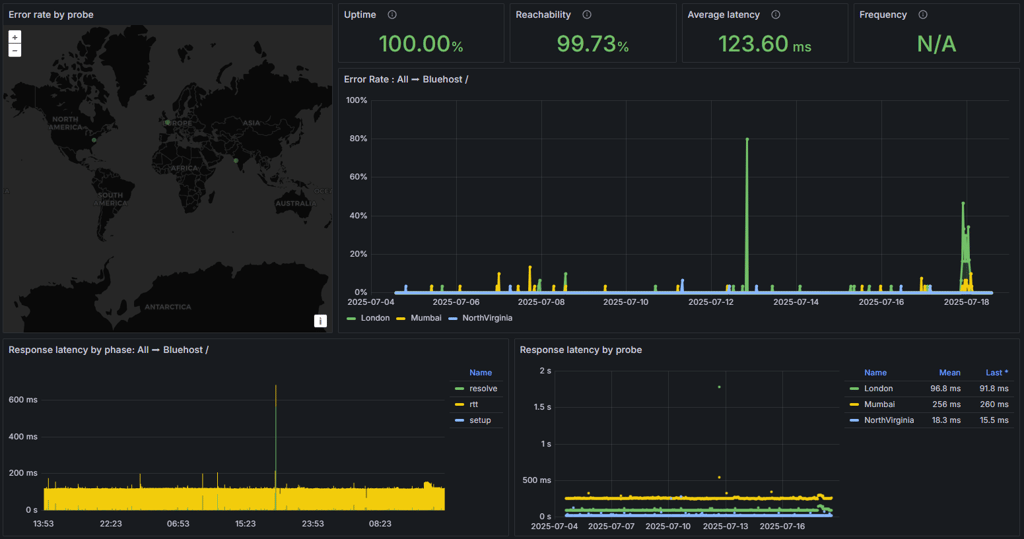This screenshot has height=539, width=1024.
Task: Open the Average latency panel title menu
Action: pos(724,14)
